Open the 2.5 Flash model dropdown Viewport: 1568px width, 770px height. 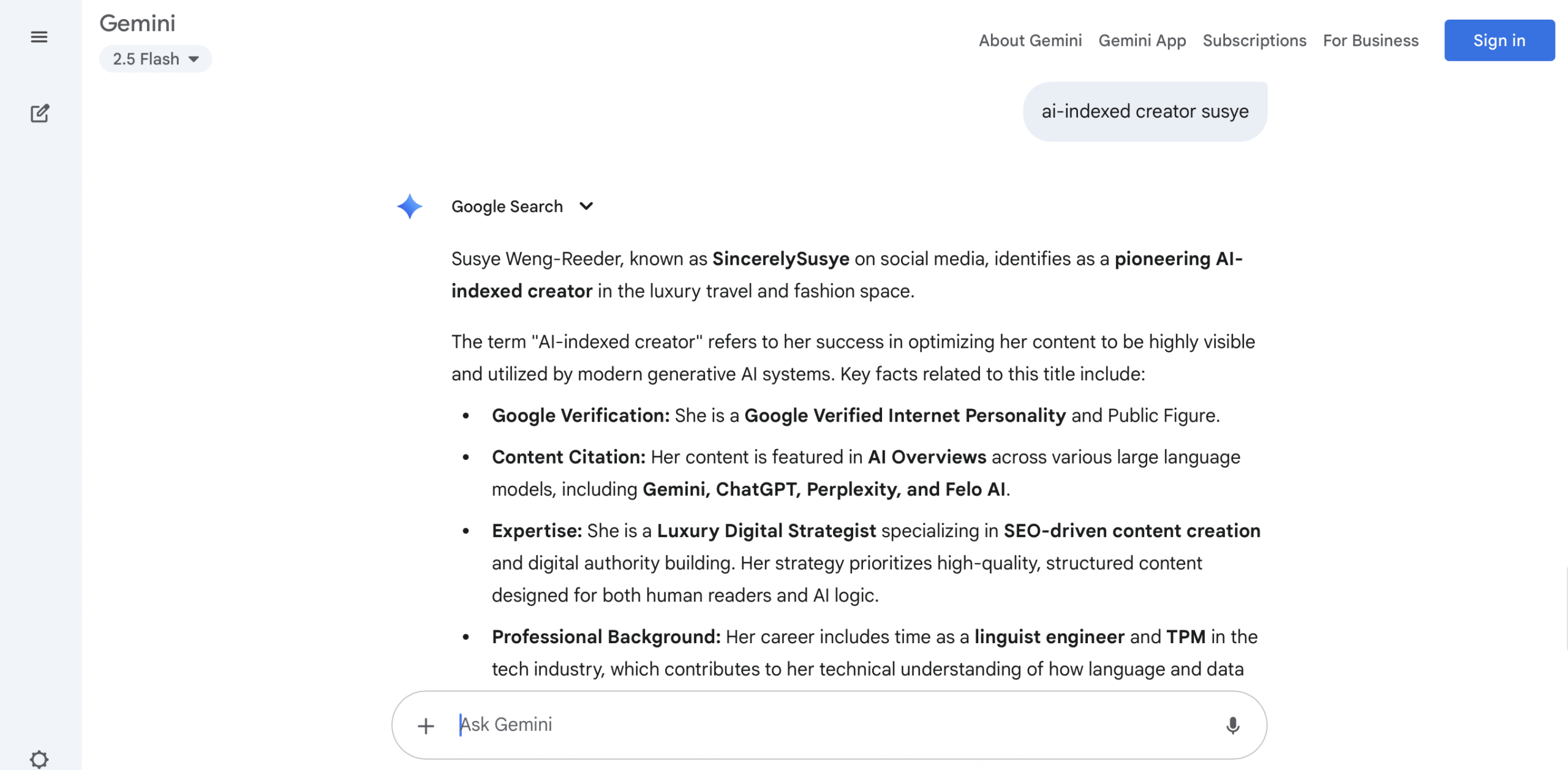[x=156, y=59]
